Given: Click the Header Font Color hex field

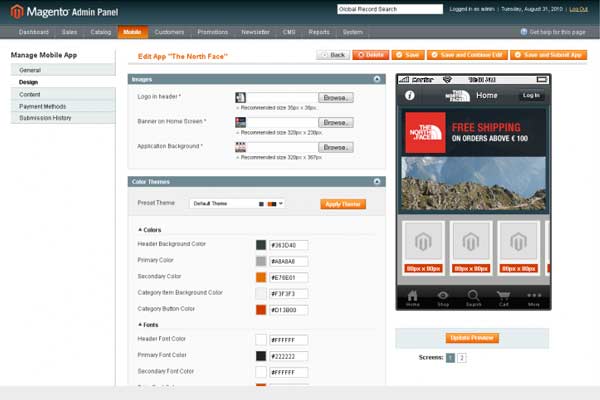Looking at the screenshot, I should (x=289, y=340).
